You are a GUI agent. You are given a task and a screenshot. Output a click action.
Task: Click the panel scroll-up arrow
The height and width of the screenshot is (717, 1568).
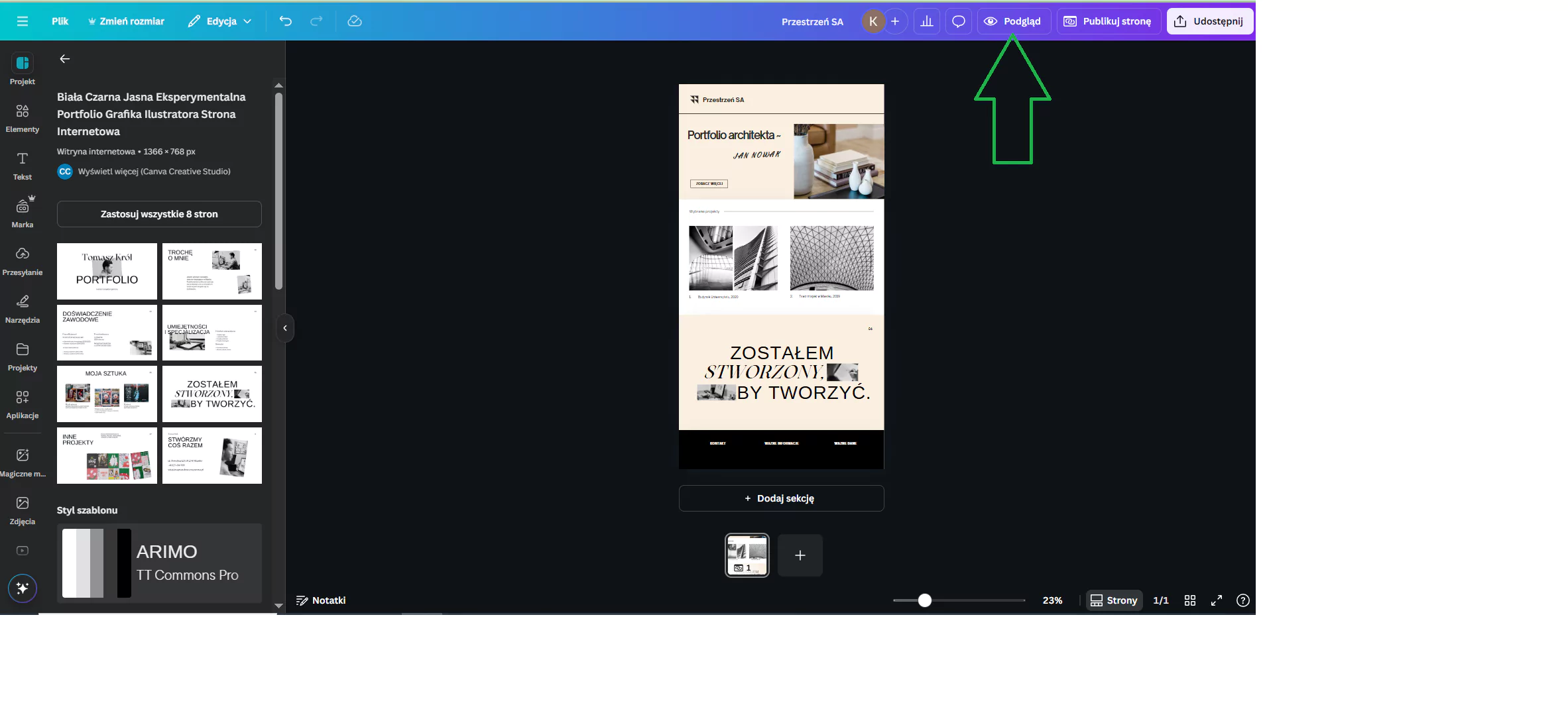point(279,85)
